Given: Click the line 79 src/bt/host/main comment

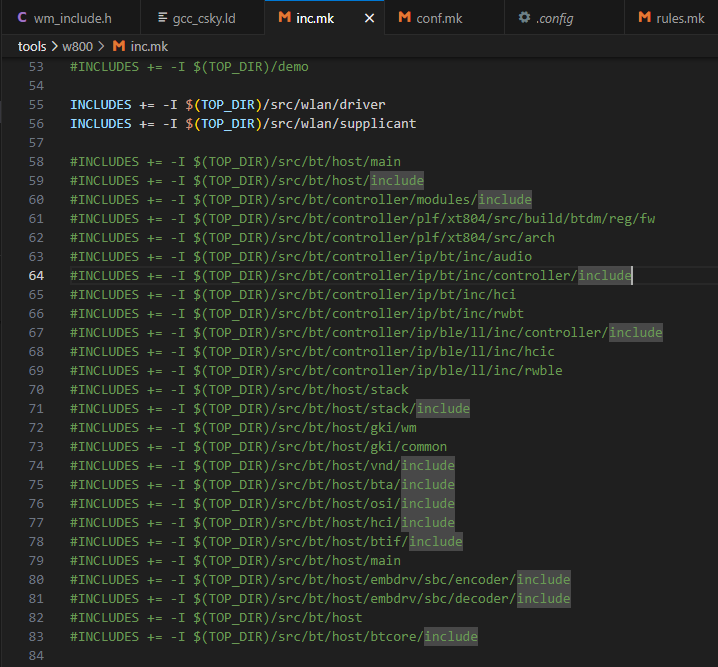Looking at the screenshot, I should [235, 561].
